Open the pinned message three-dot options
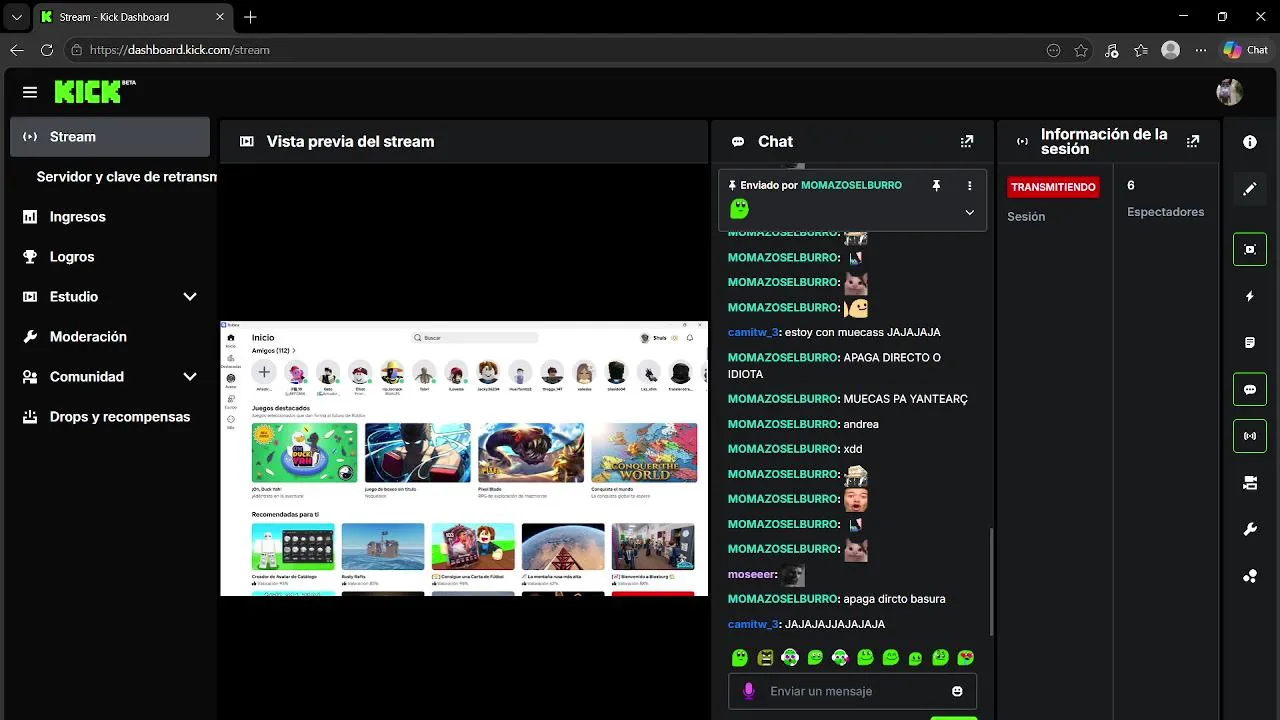The image size is (1280, 720). (969, 186)
